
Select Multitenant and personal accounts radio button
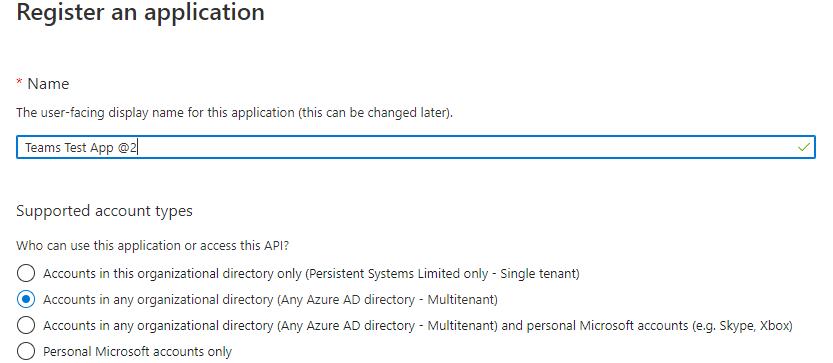tap(26, 325)
